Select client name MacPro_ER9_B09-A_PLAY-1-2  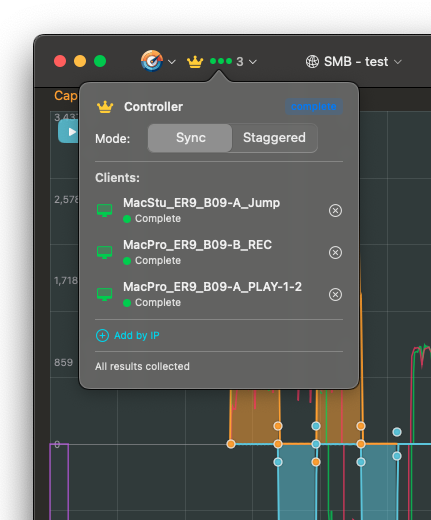click(x=212, y=287)
